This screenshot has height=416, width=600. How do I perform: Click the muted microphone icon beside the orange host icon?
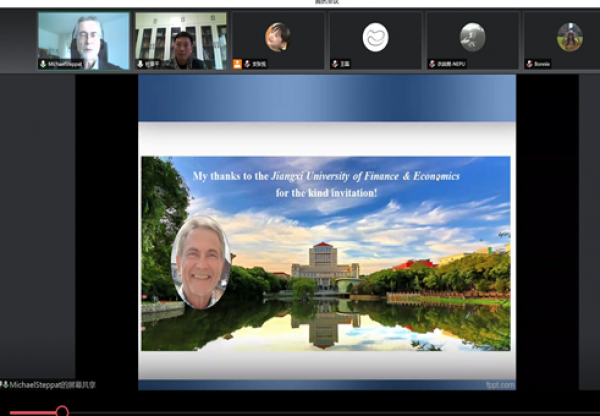point(247,64)
